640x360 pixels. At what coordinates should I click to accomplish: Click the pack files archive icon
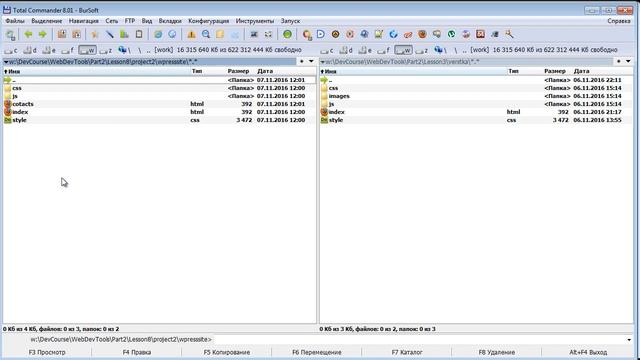pos(62,34)
